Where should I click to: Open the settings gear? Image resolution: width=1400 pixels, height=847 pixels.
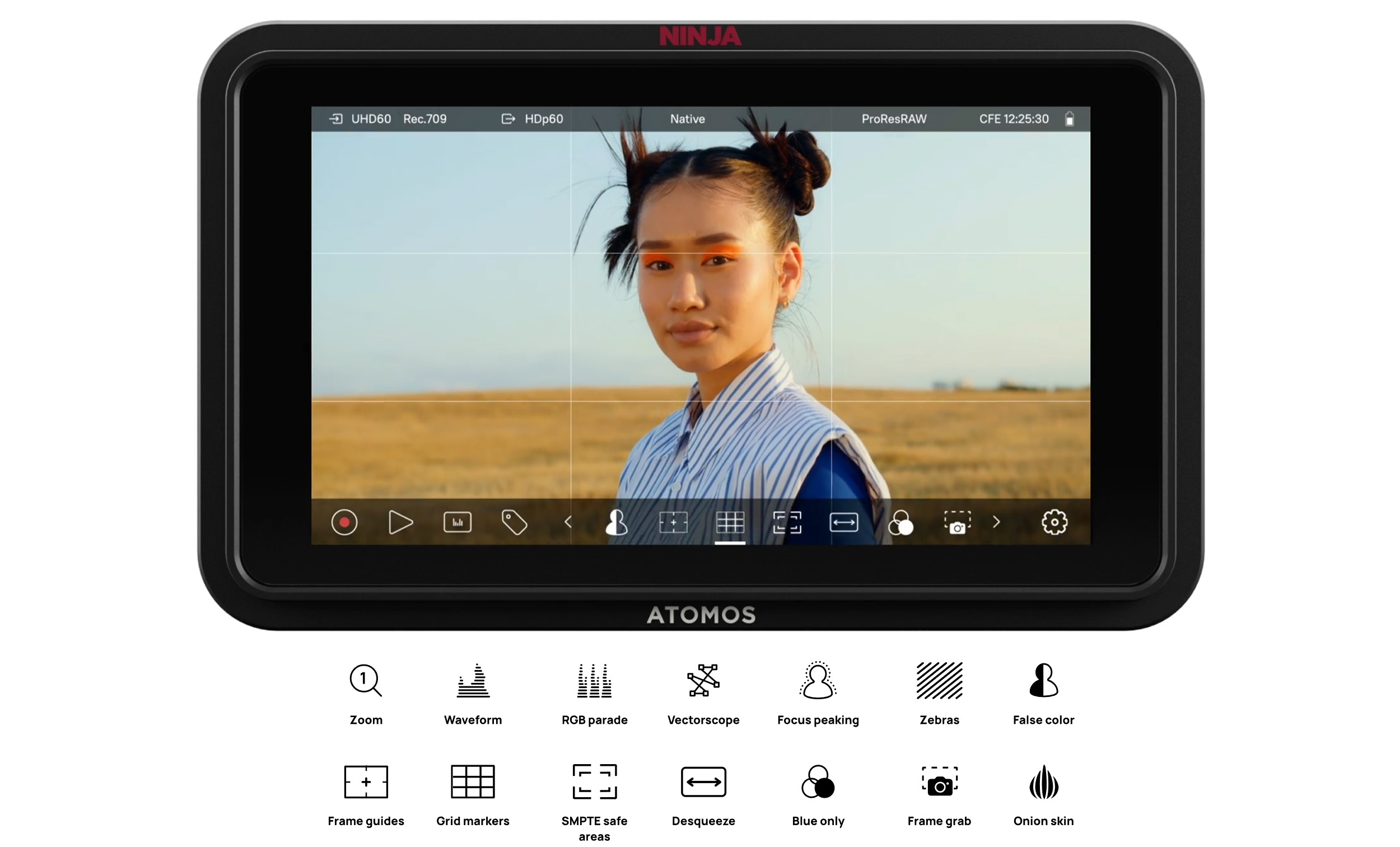[x=1054, y=522]
